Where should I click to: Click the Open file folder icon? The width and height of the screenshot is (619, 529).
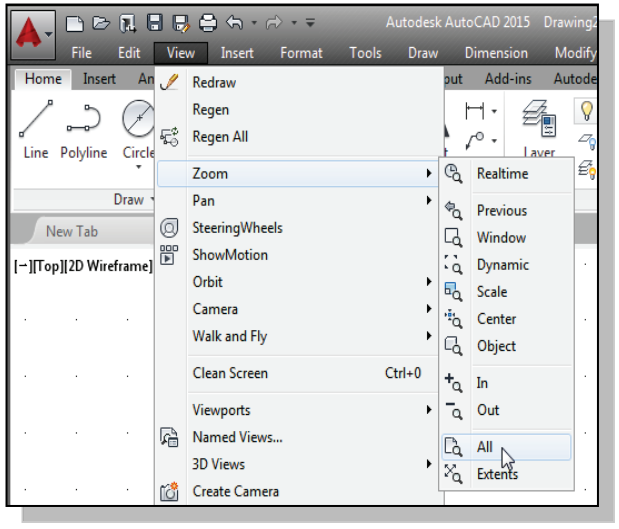pos(101,23)
